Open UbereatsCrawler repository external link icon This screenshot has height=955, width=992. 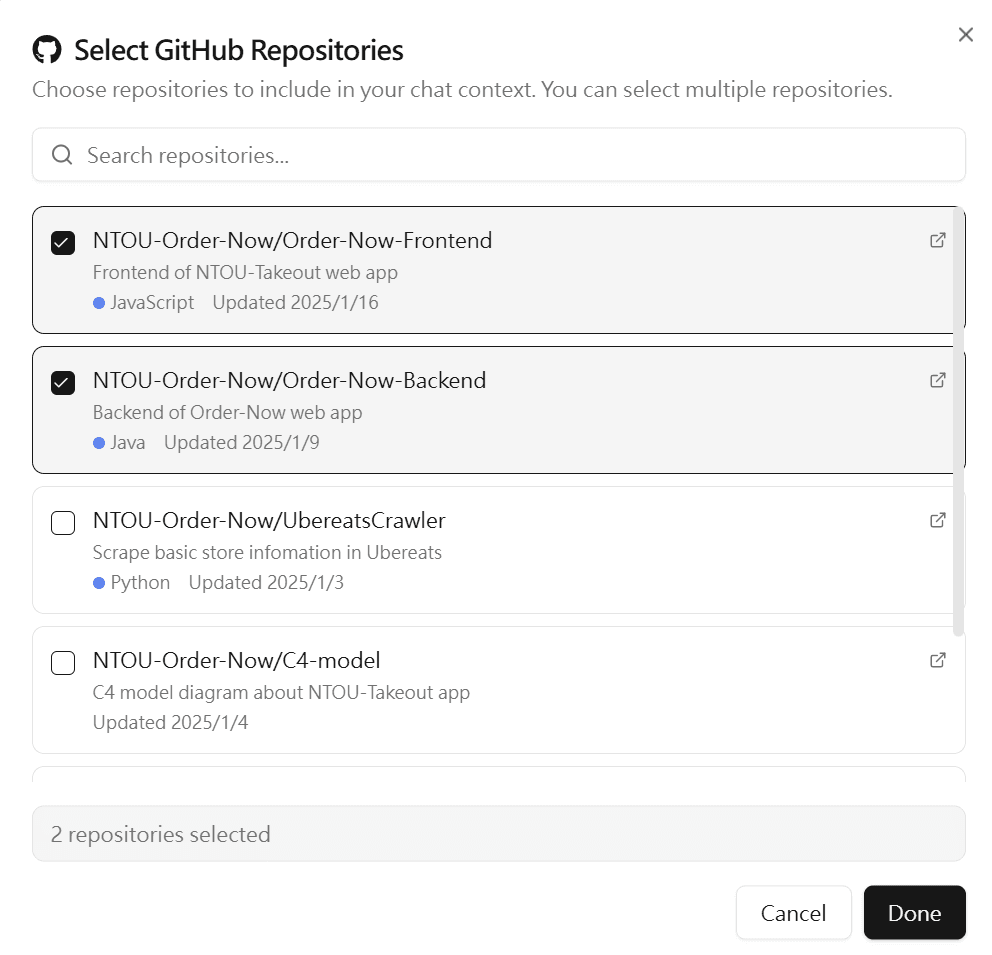point(938,520)
